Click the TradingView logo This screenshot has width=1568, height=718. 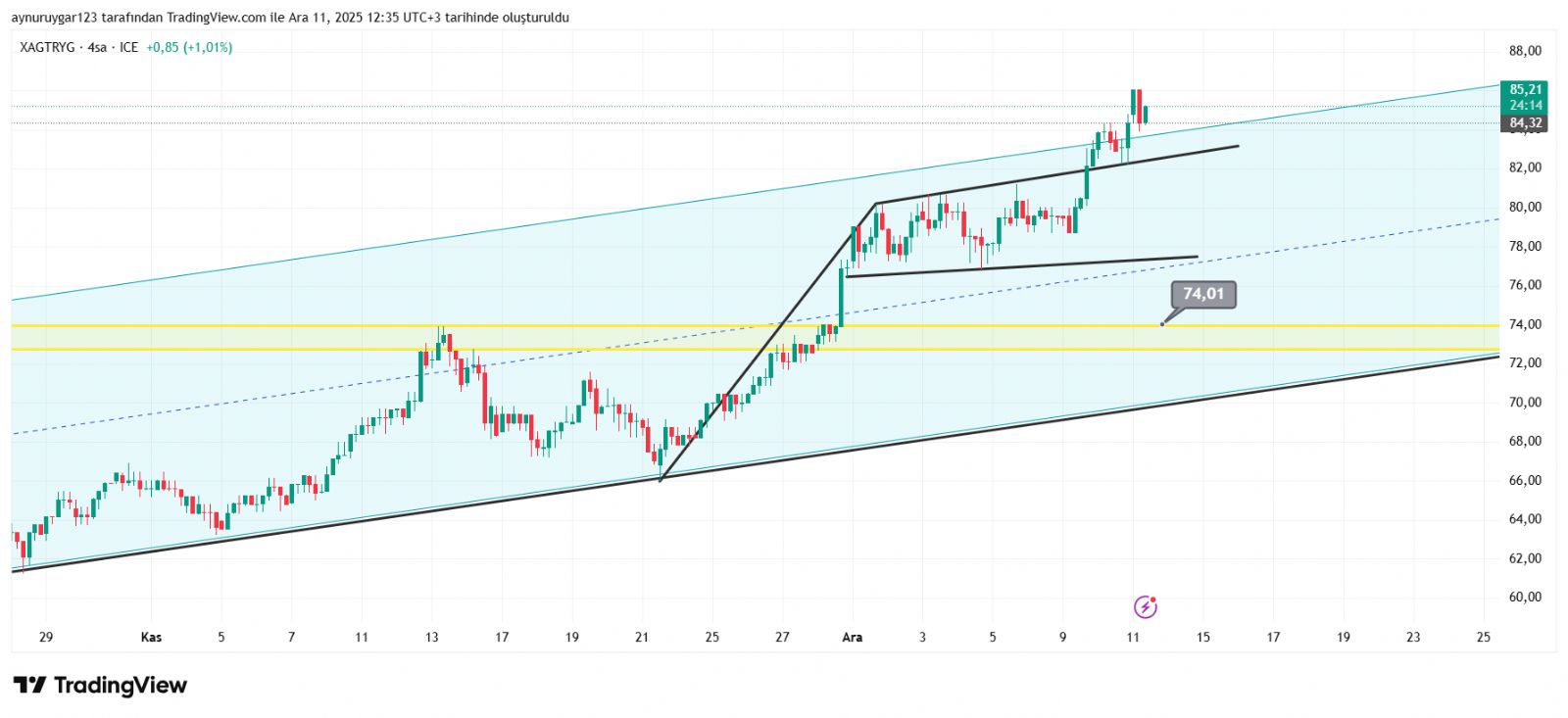tap(100, 685)
